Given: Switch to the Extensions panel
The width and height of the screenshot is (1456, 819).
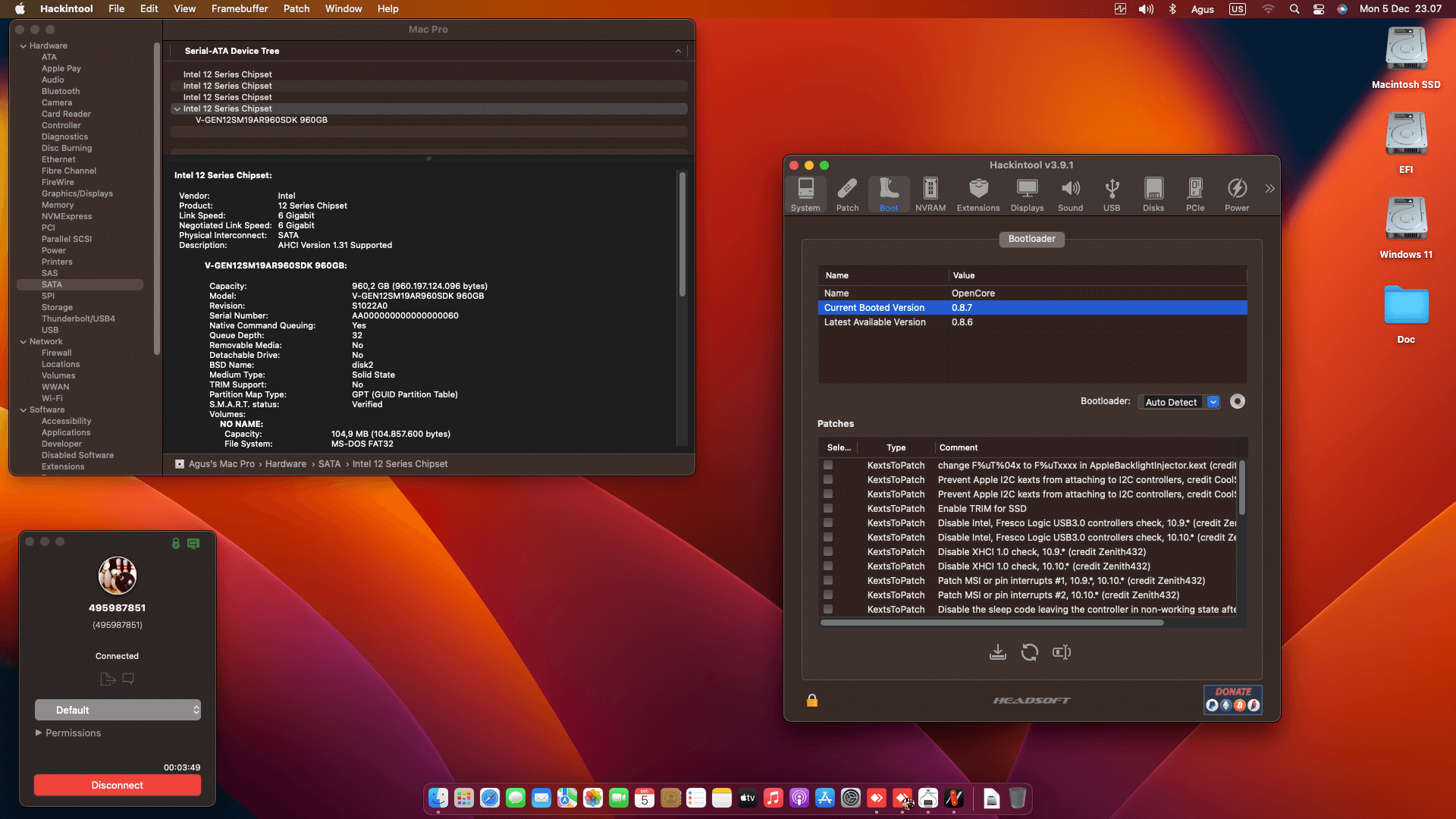Looking at the screenshot, I should [x=977, y=194].
